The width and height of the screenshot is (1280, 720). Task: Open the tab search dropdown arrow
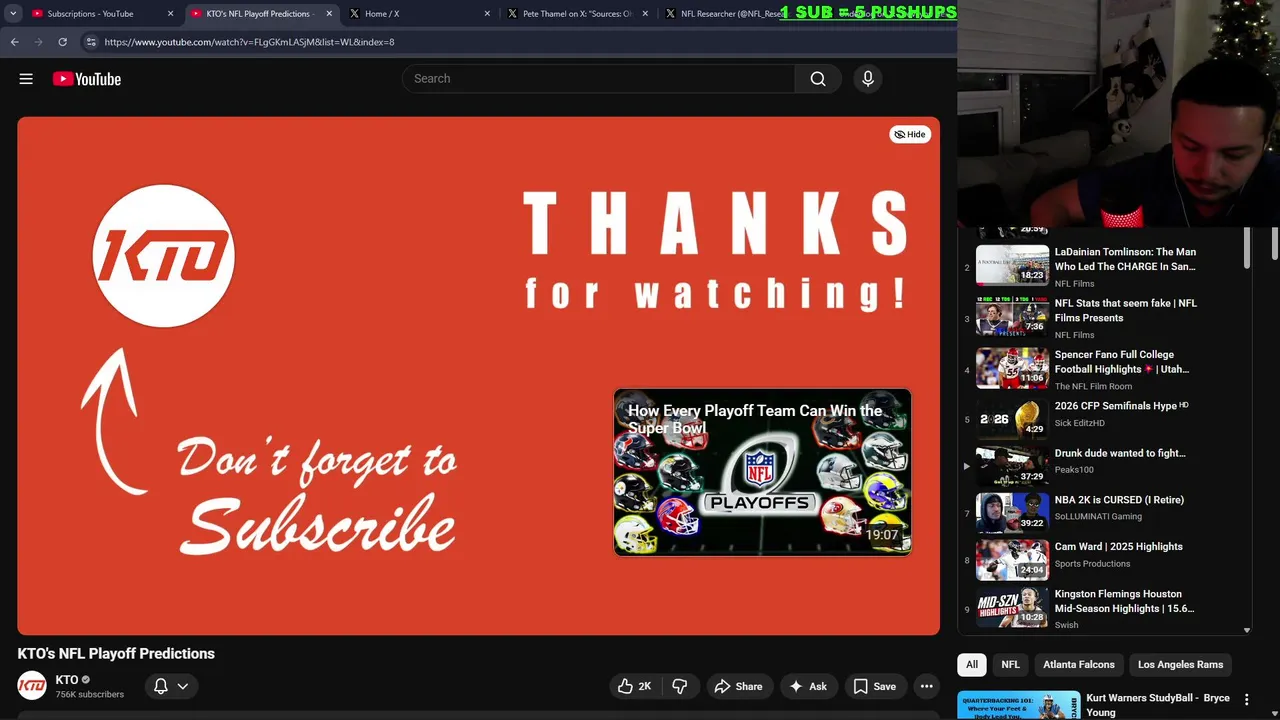click(13, 14)
